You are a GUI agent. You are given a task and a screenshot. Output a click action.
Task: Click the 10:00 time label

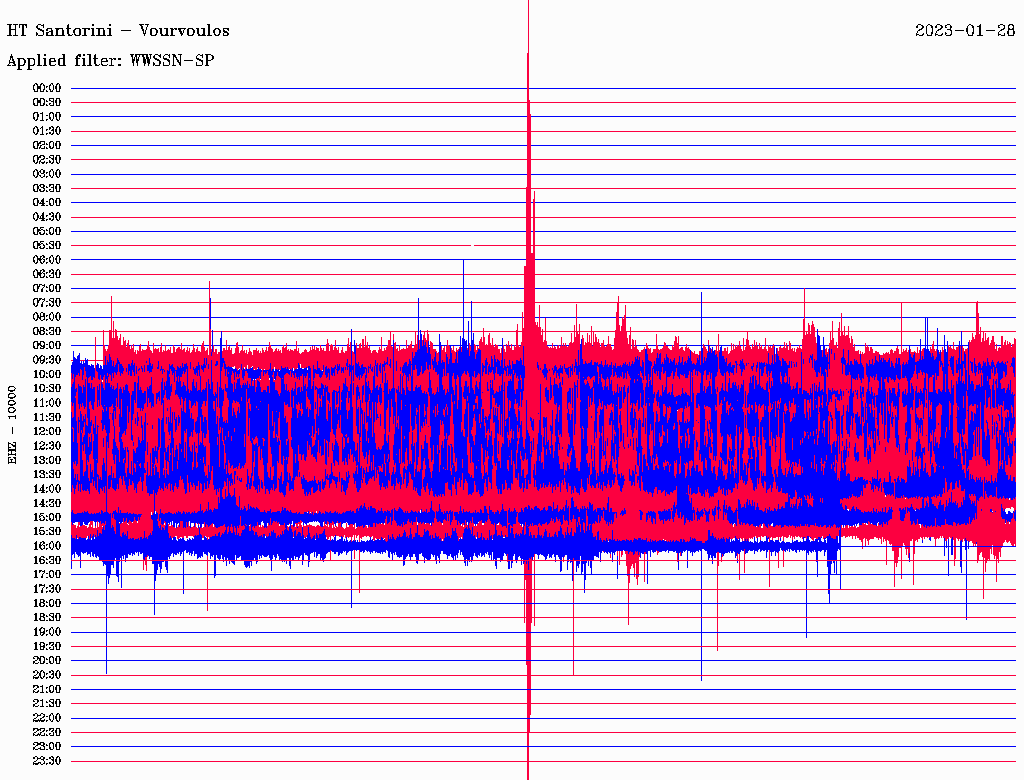tap(47, 374)
